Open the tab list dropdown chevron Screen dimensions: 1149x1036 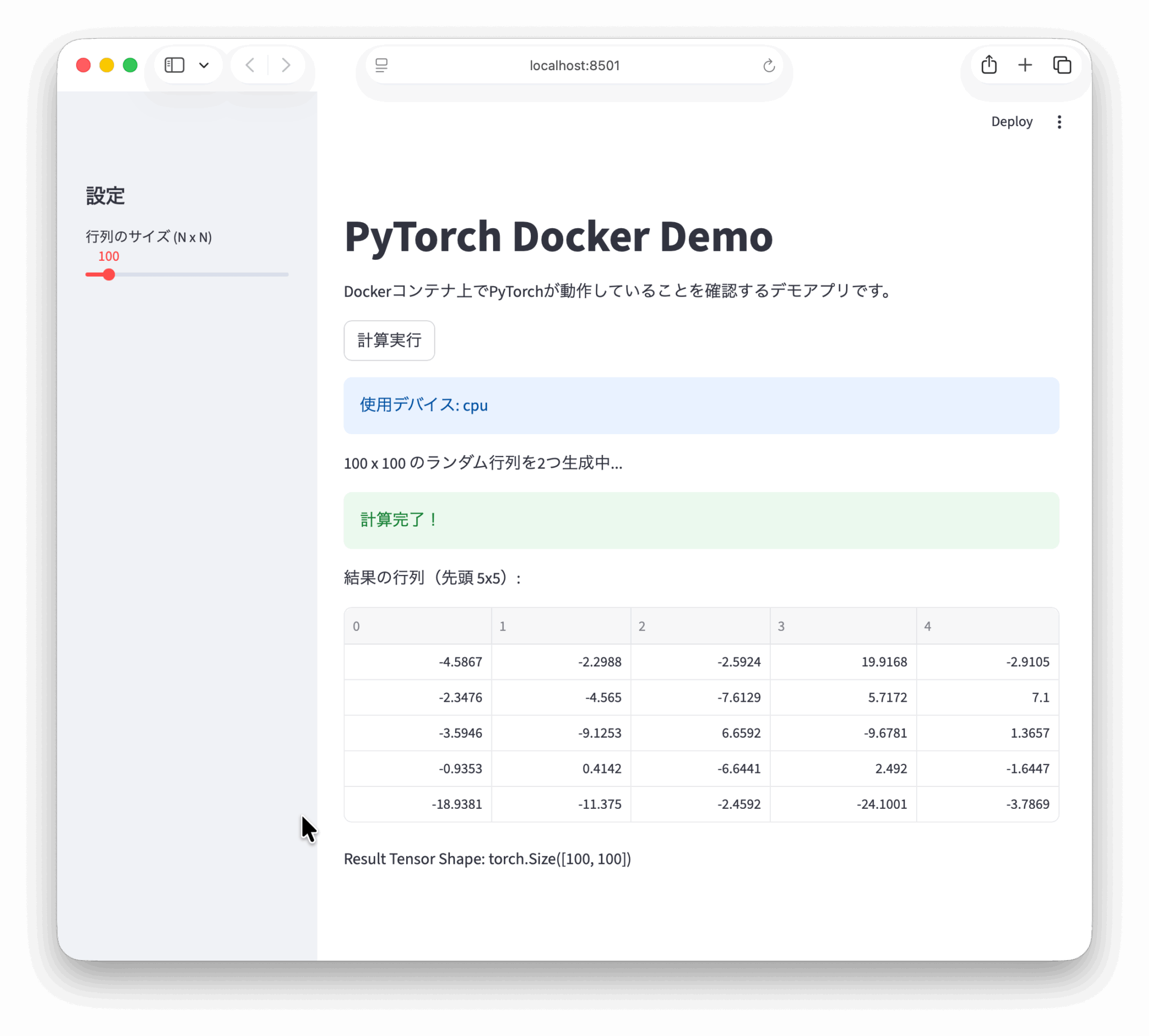point(204,65)
